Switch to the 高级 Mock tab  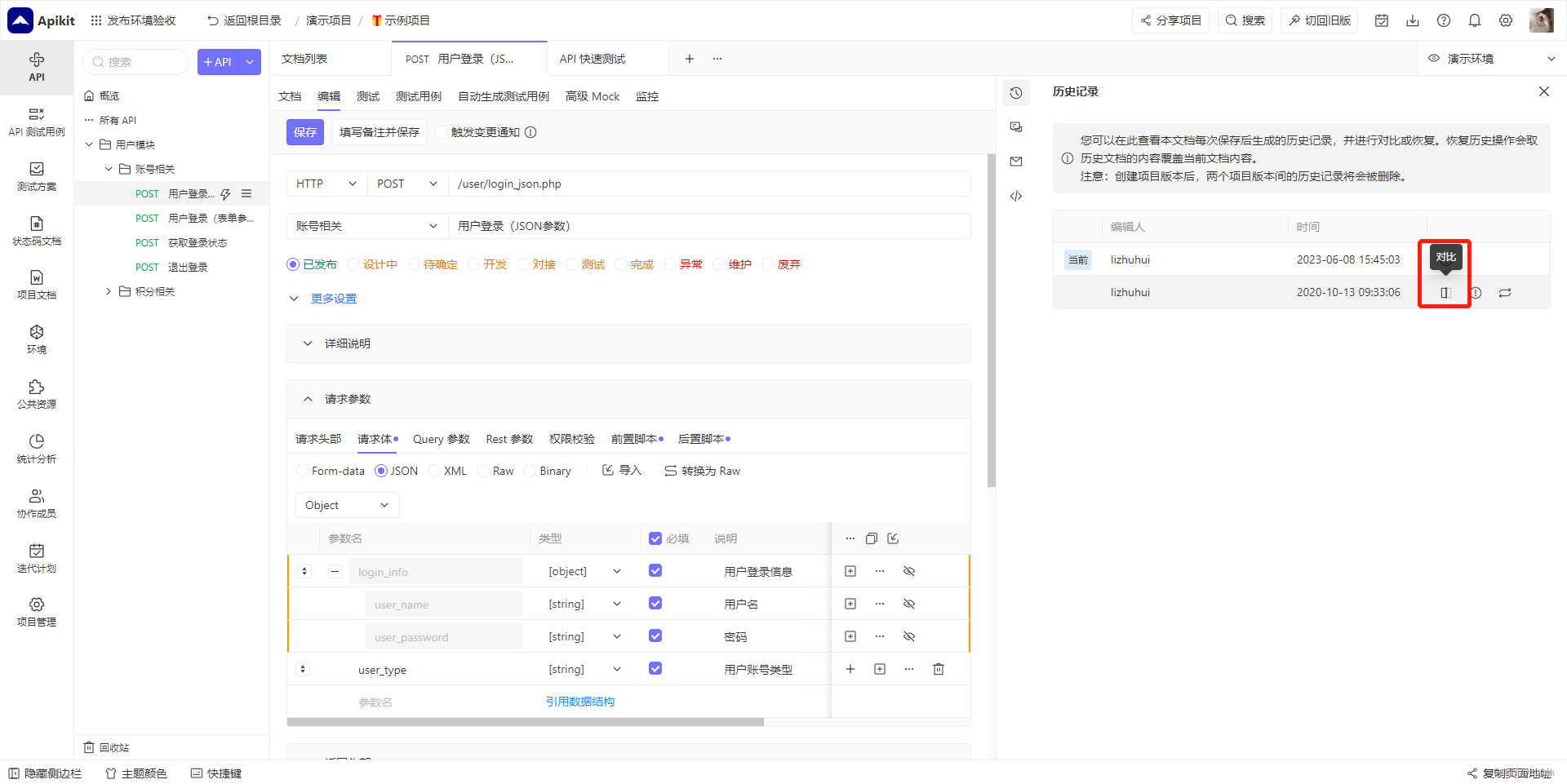point(593,96)
